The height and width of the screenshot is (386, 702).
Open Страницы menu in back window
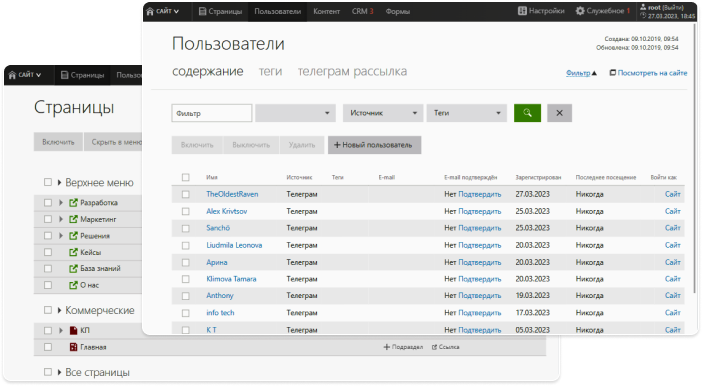(x=82, y=75)
